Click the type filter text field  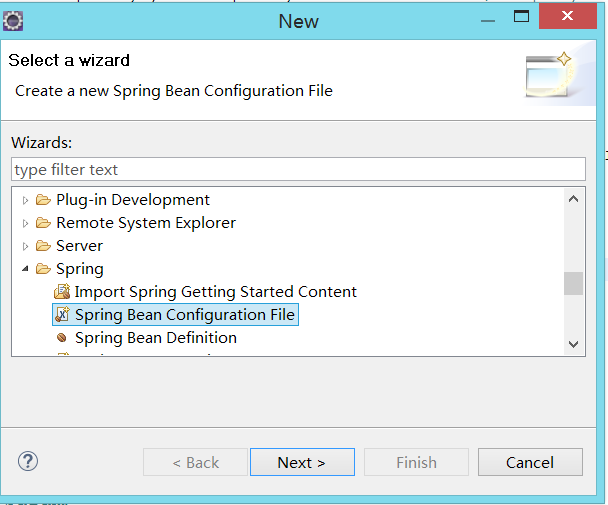pyautogui.click(x=297, y=170)
